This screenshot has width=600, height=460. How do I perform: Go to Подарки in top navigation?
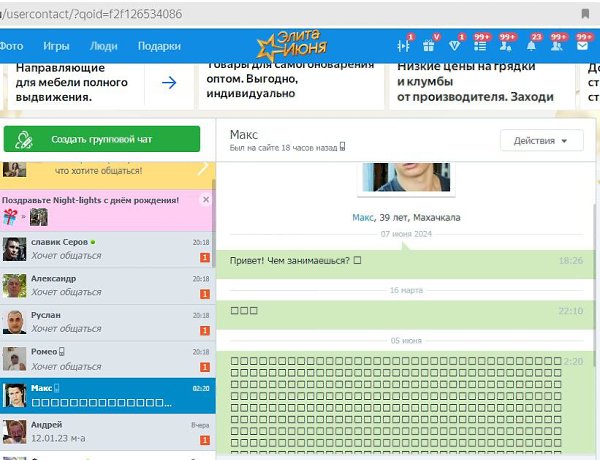pos(159,46)
